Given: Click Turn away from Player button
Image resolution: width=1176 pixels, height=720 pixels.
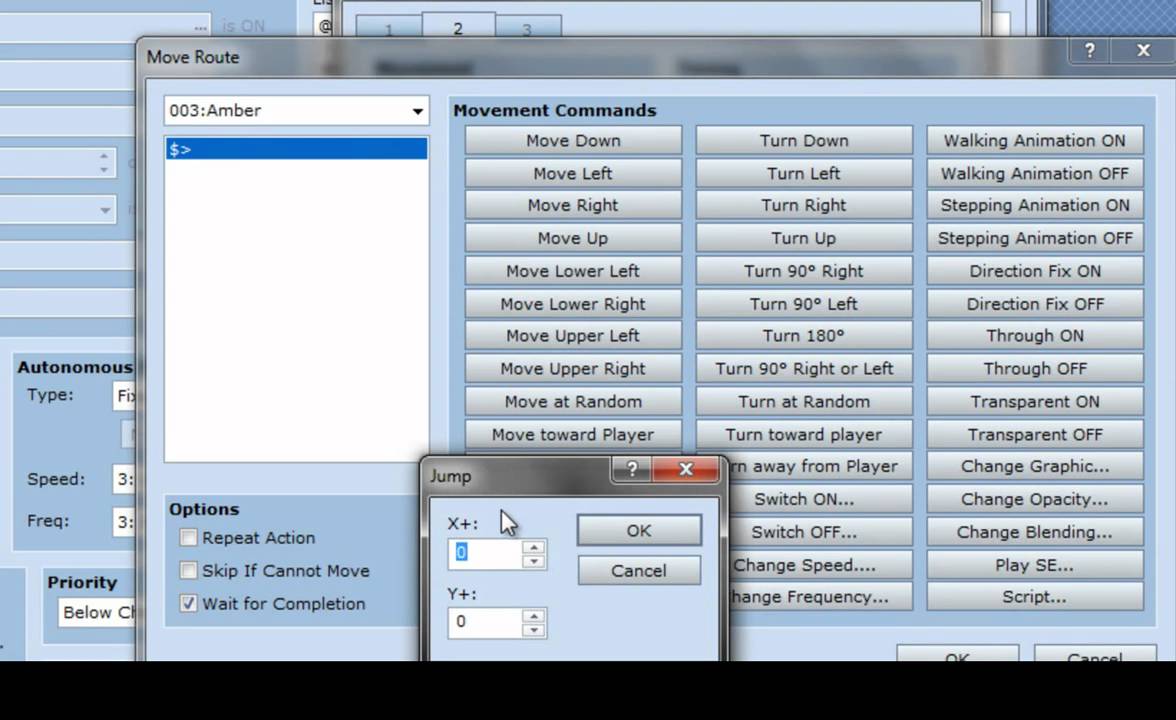Looking at the screenshot, I should coord(820,466).
